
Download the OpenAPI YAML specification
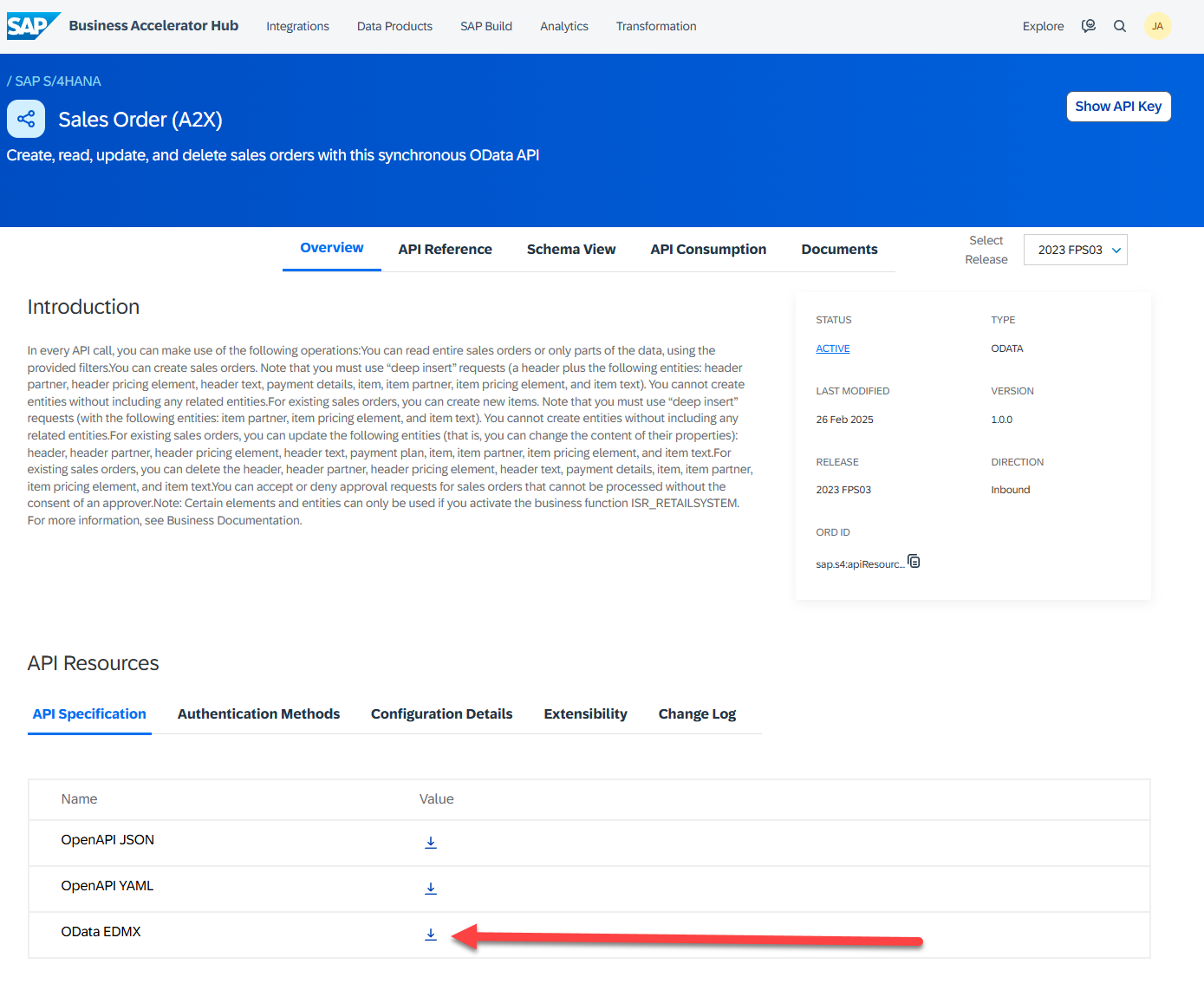click(x=431, y=889)
